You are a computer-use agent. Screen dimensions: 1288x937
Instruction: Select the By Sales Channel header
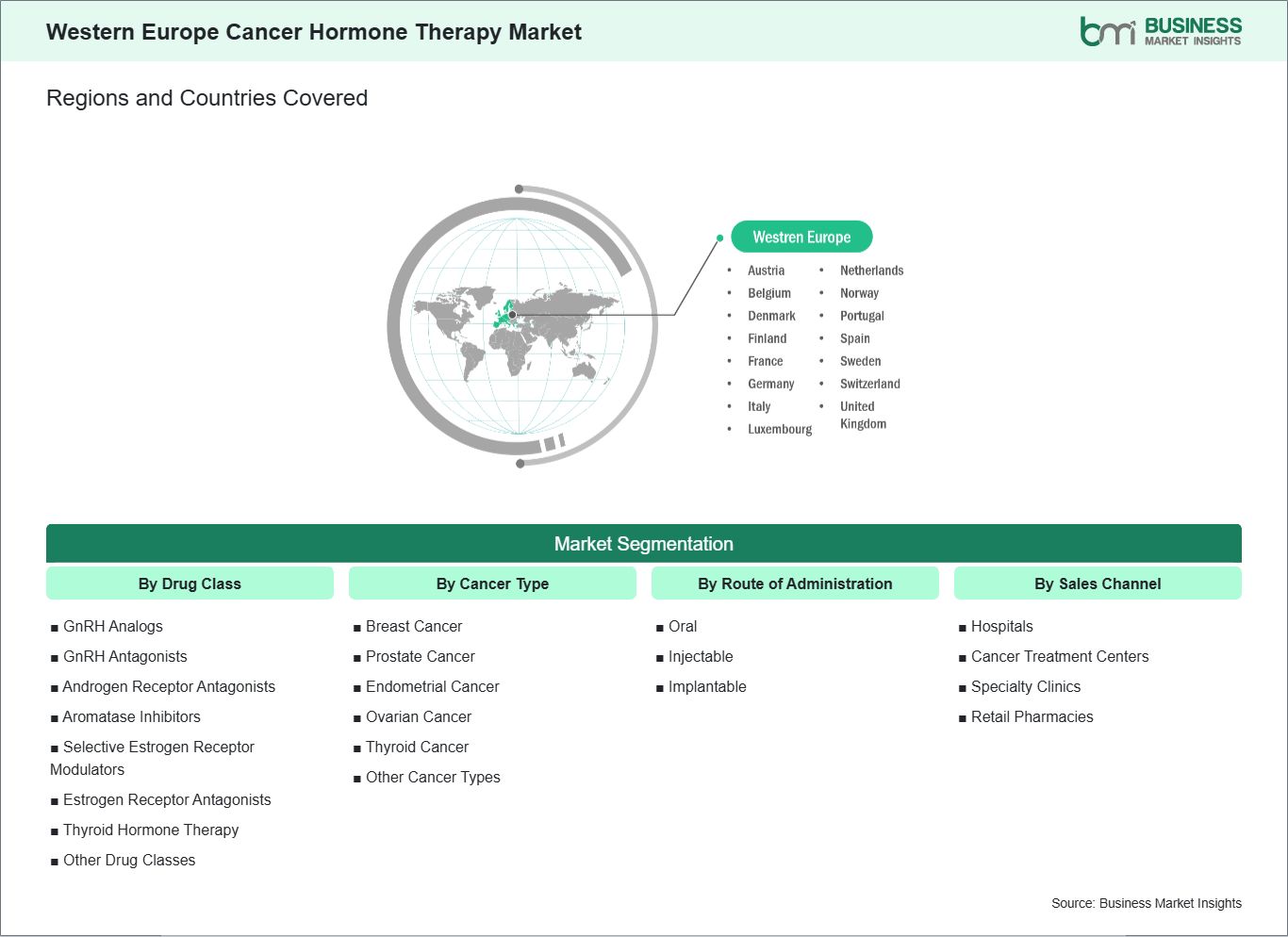click(1098, 584)
